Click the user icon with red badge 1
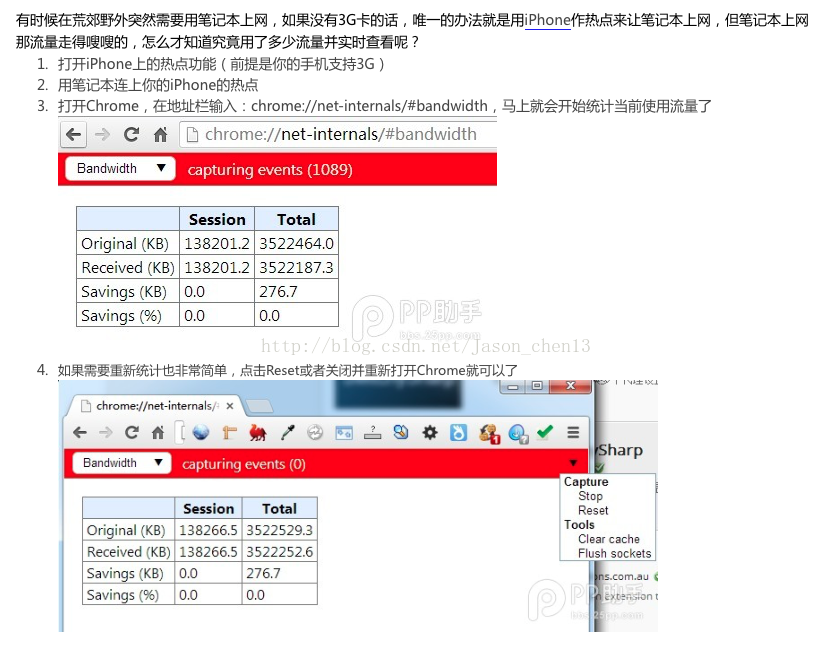Image resolution: width=832 pixels, height=671 pixels. point(489,434)
